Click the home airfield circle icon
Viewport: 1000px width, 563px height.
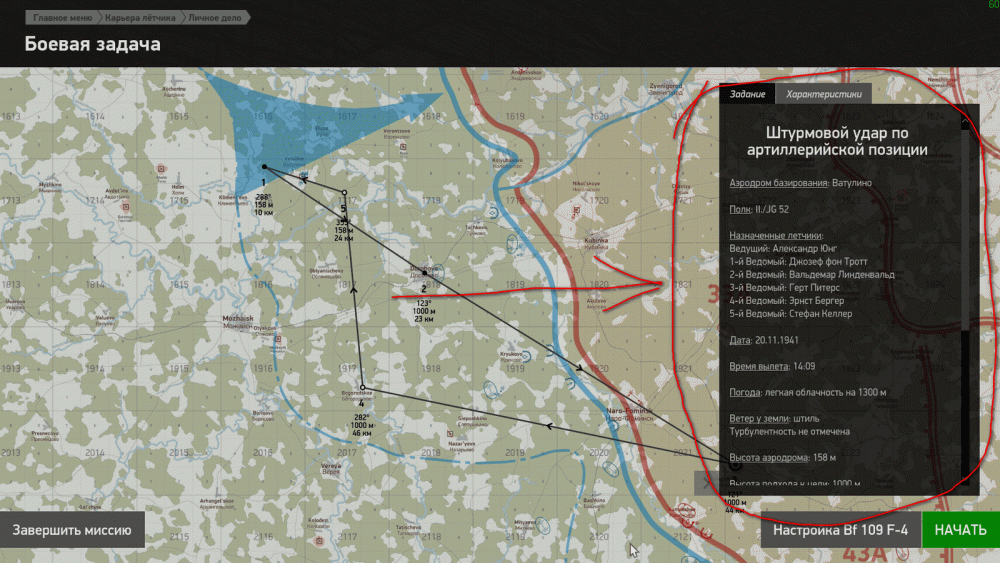(735, 465)
